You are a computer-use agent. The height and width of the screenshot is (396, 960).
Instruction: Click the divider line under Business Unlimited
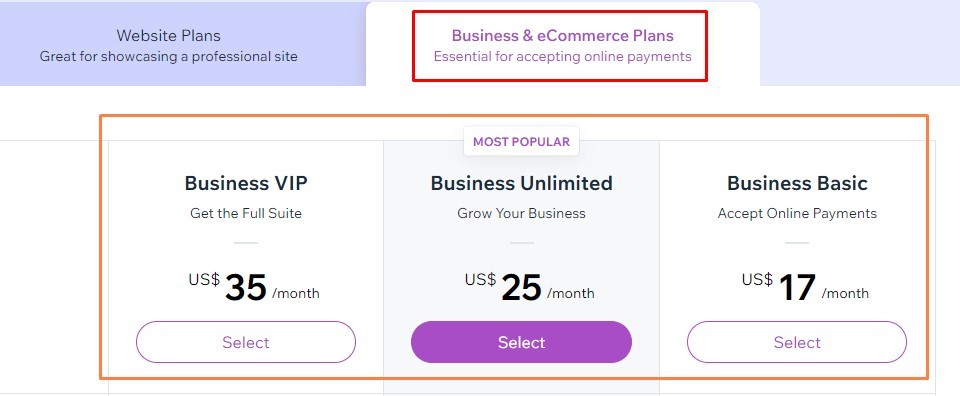521,243
